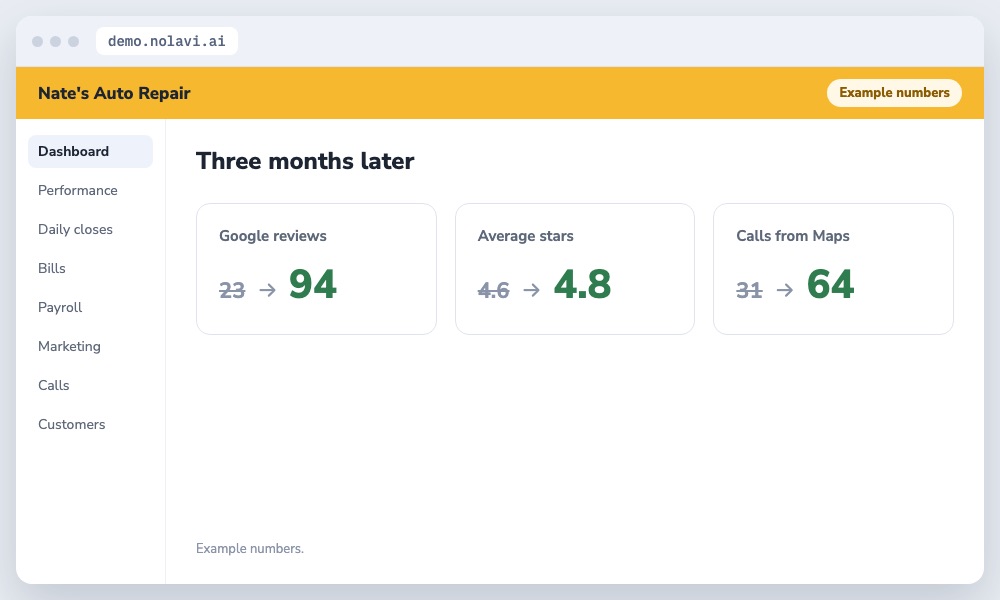Image resolution: width=1000 pixels, height=600 pixels.
Task: Click the struck-through 4.6 value
Action: [x=494, y=290]
